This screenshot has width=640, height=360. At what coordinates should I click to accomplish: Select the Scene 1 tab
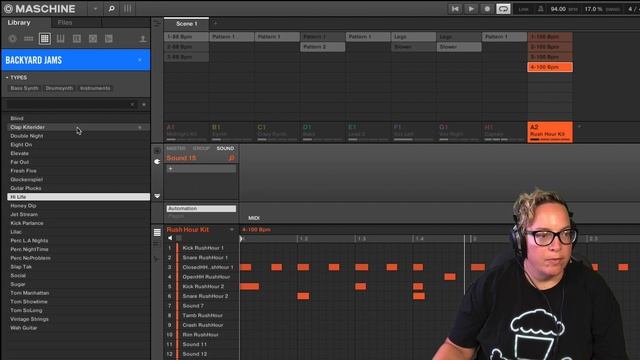tap(187, 24)
